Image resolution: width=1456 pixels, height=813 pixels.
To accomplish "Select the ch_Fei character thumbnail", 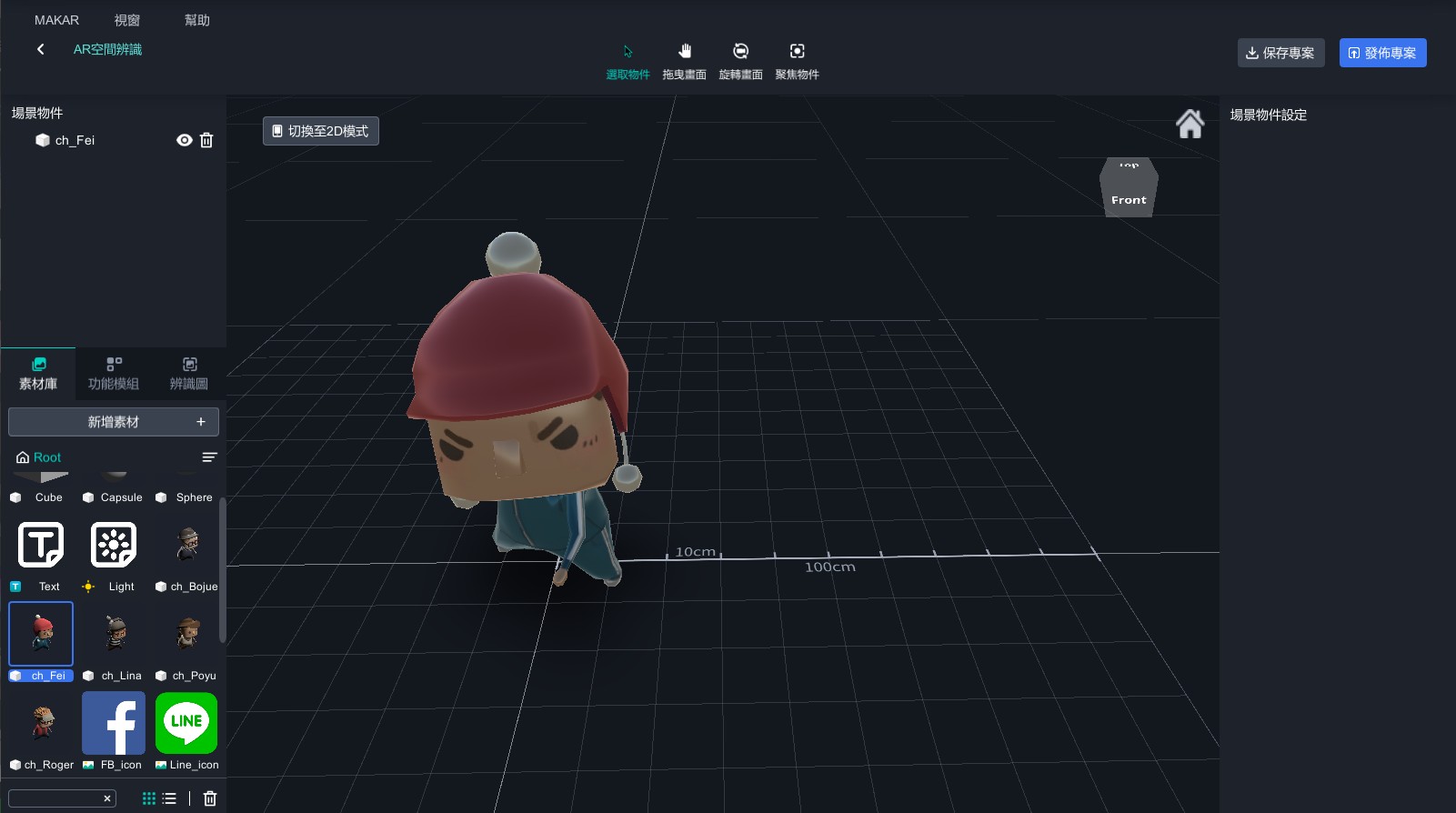I will tap(41, 634).
